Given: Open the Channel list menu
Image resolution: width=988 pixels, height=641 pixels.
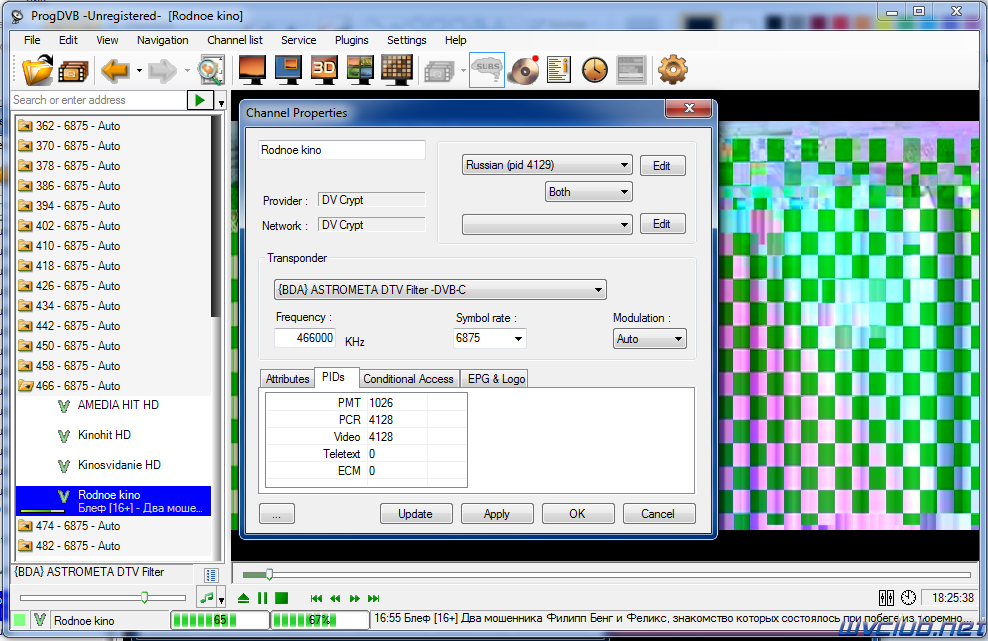Looking at the screenshot, I should click(234, 40).
